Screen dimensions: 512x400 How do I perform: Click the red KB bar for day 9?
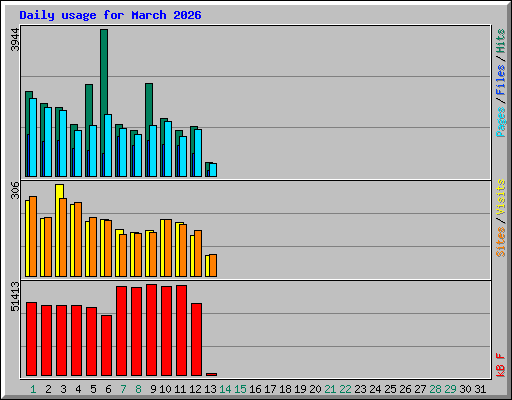point(151,330)
